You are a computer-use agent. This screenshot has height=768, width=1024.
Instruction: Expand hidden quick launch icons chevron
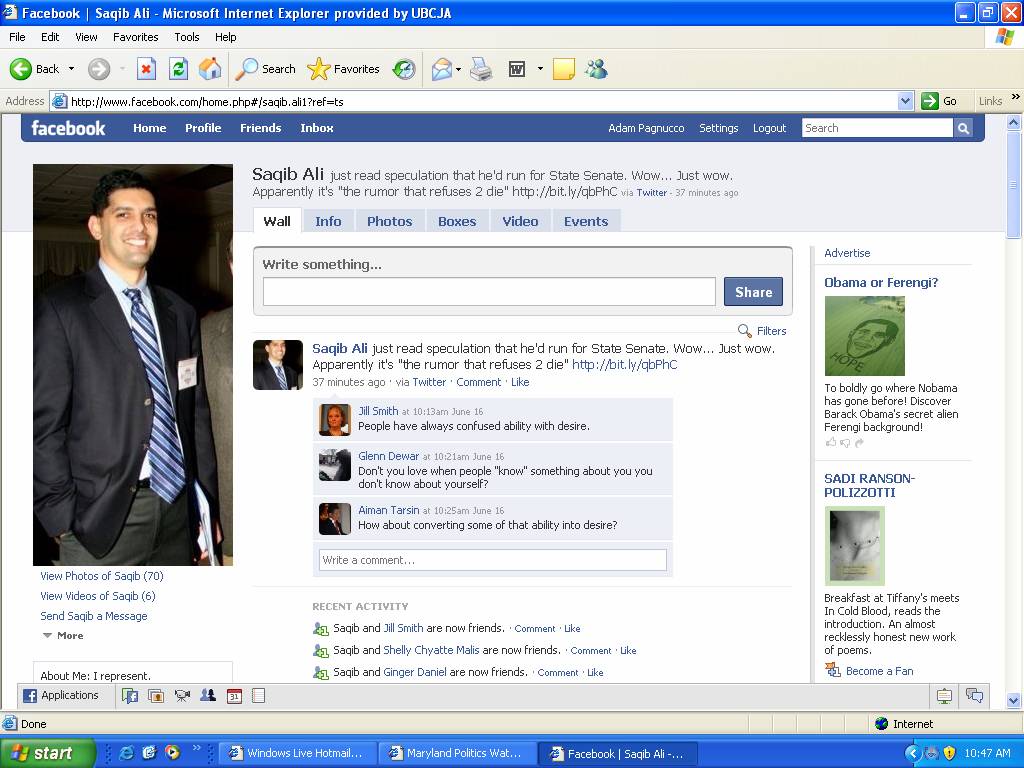196,748
